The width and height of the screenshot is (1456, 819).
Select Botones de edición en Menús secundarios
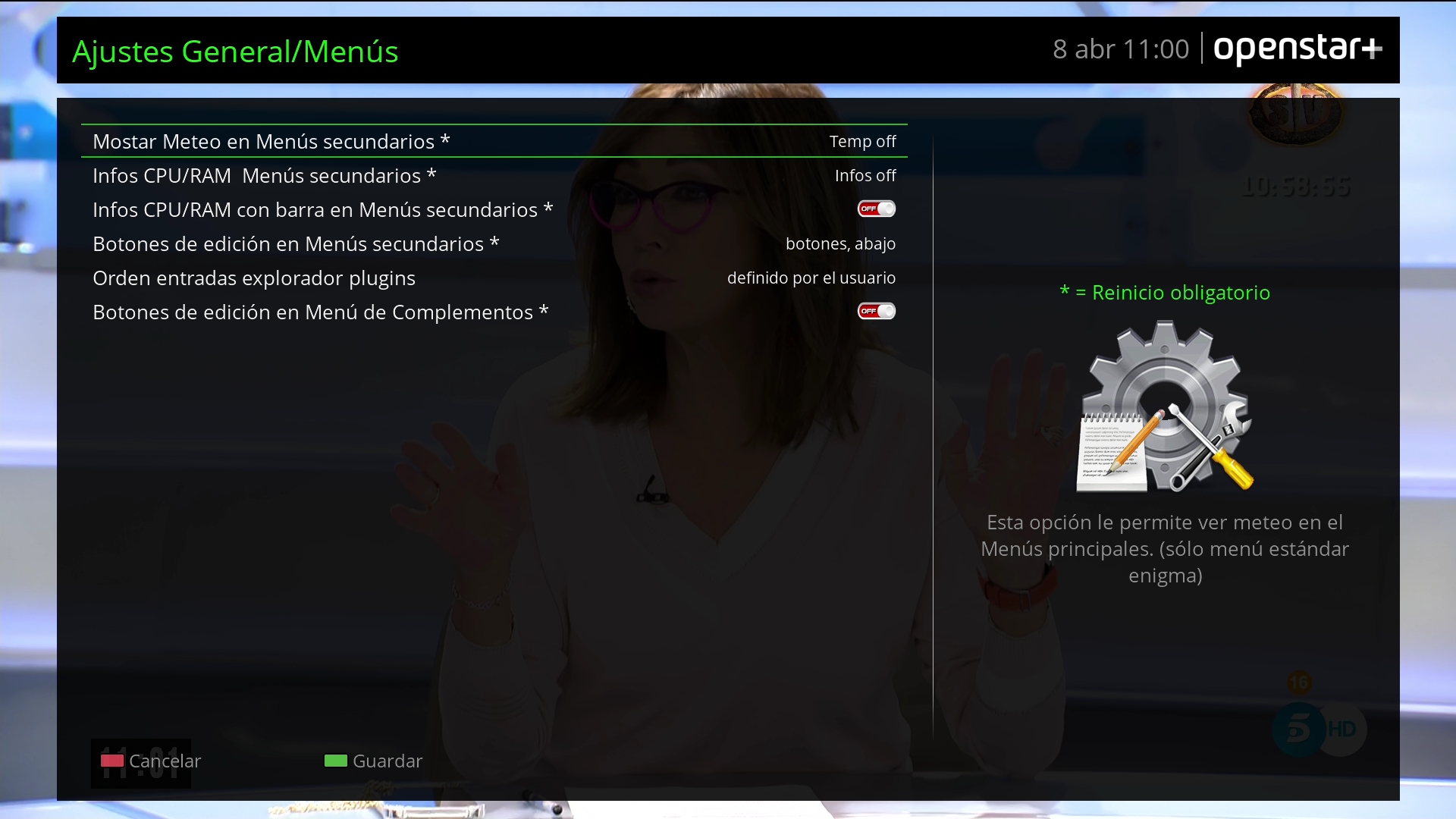(296, 244)
